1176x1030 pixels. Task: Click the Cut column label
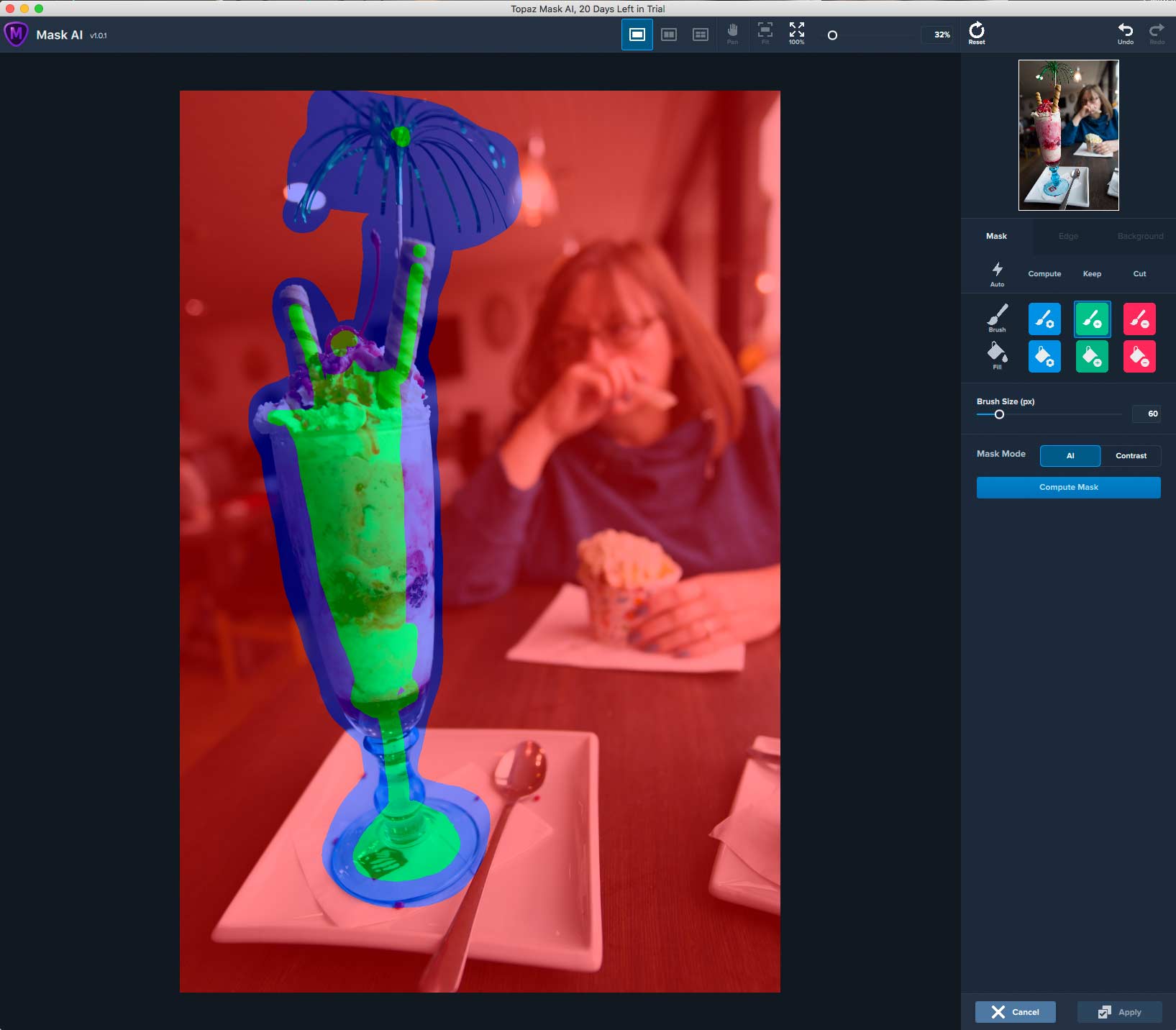point(1139,273)
